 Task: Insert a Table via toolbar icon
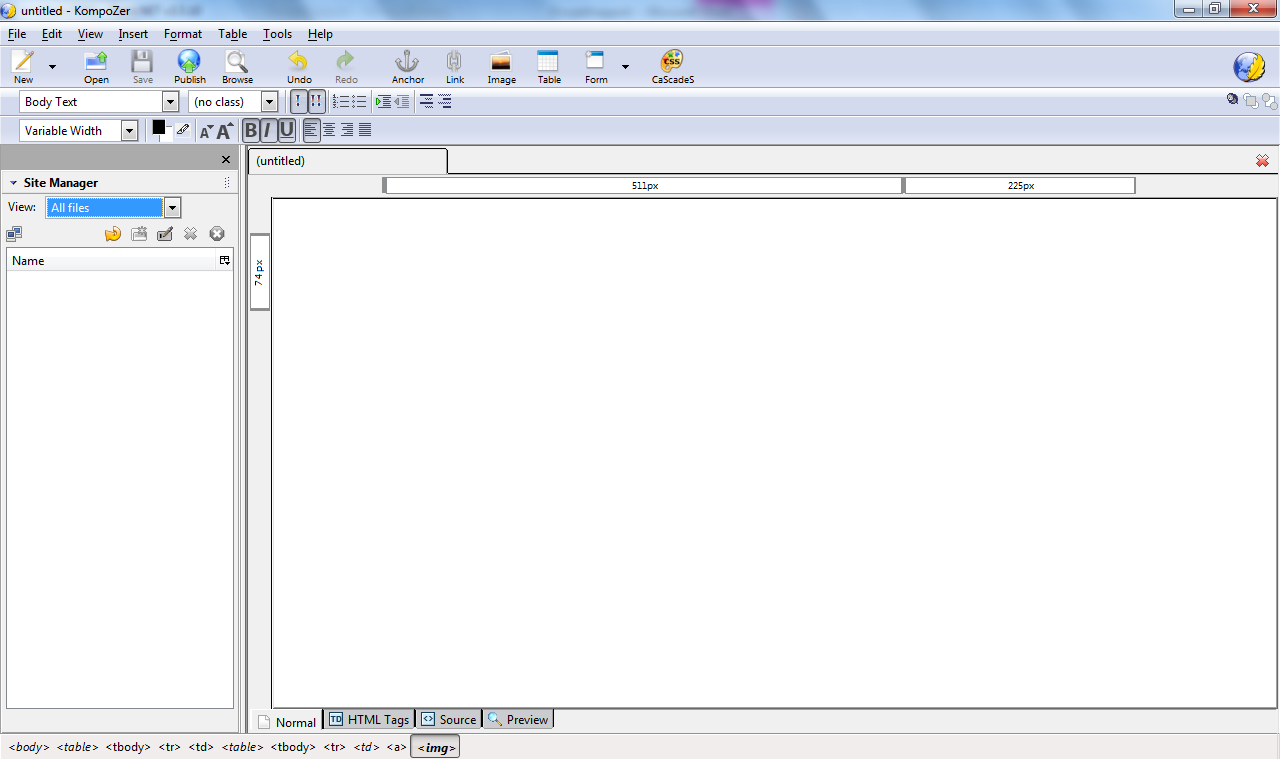549,67
